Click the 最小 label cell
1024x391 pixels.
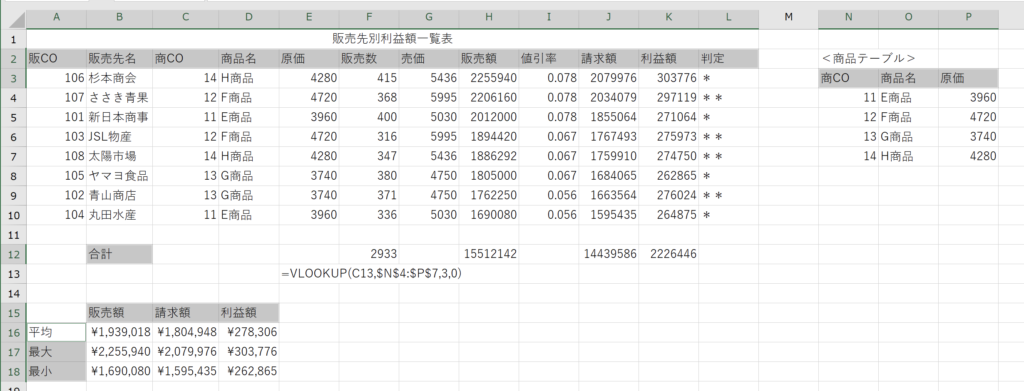[56, 371]
